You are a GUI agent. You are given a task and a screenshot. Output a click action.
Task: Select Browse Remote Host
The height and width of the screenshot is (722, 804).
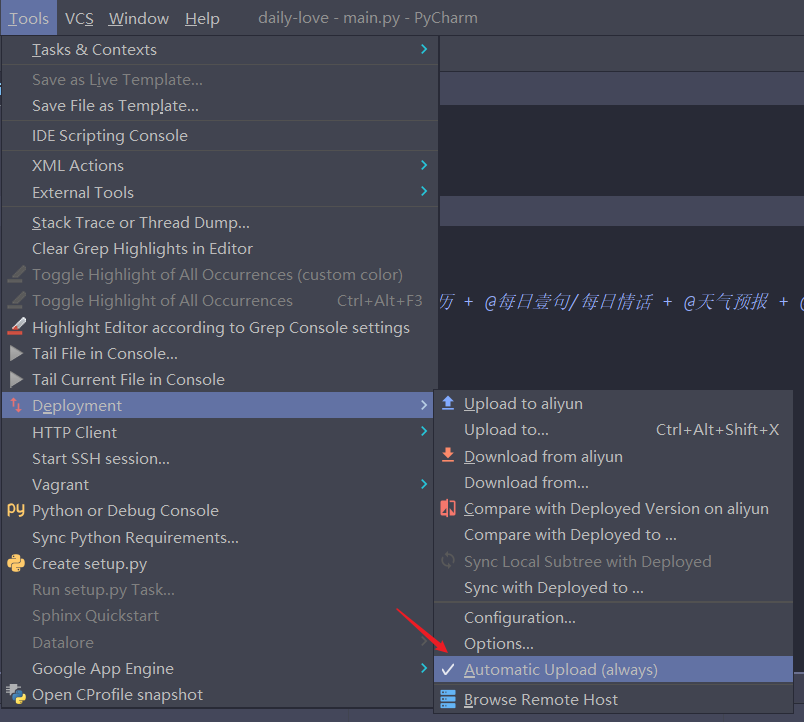(613, 699)
